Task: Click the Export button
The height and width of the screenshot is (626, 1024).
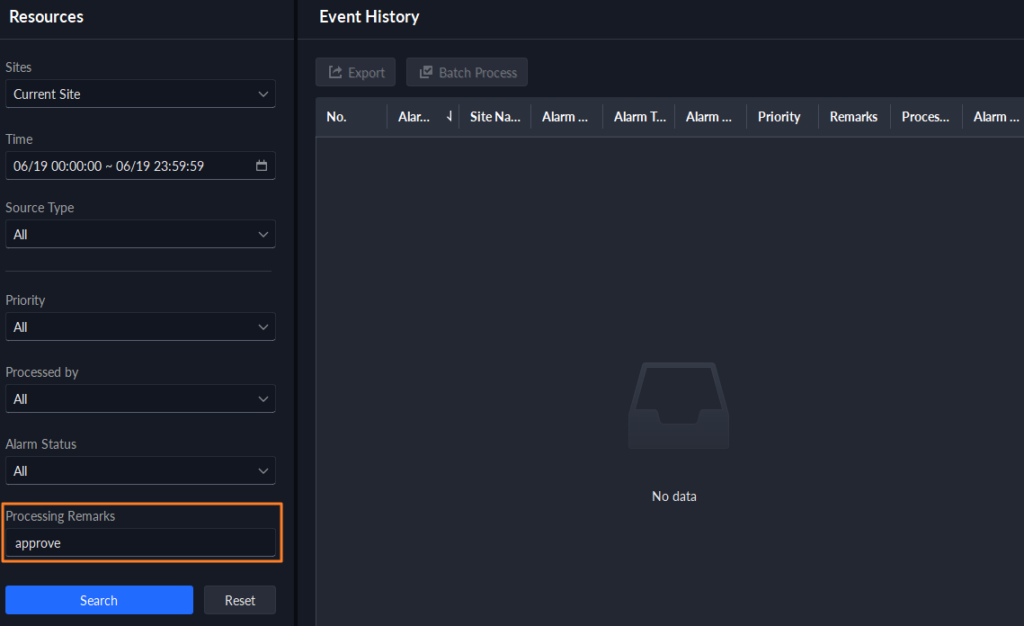Action: pyautogui.click(x=356, y=73)
